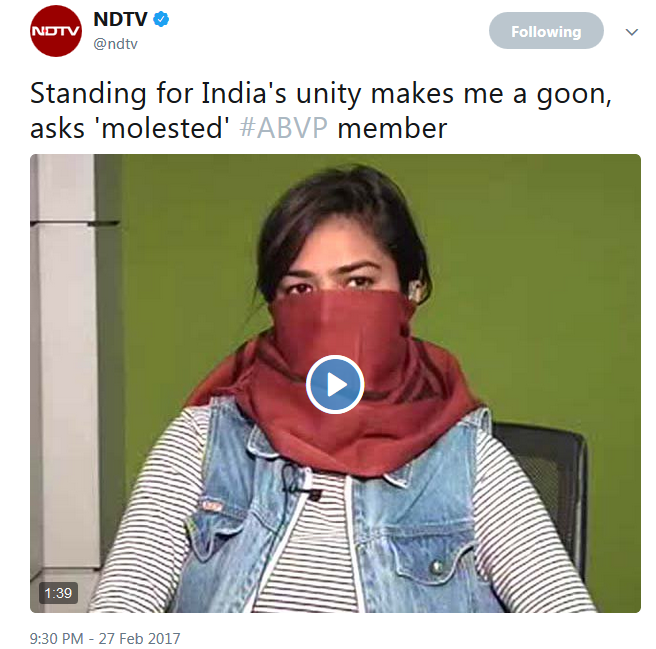Click the 1:39 video duration badge
Screen dimensions: 656x649
58,593
